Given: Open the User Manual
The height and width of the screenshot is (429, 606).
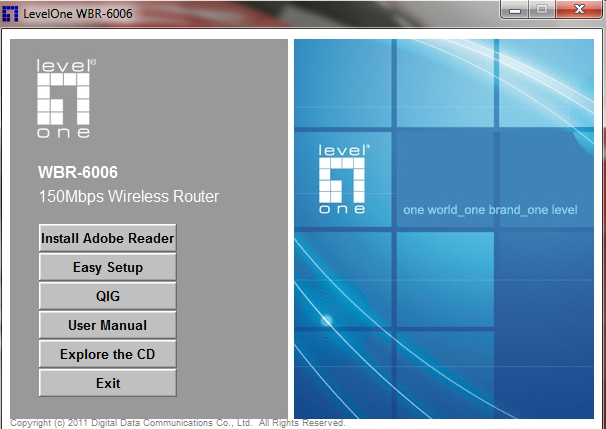Looking at the screenshot, I should pos(107,325).
